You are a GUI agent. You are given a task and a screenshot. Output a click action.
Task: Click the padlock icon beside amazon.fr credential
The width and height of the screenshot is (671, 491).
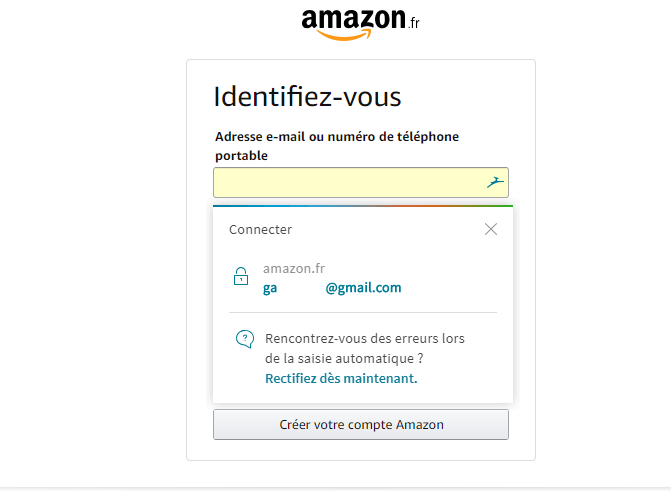[x=241, y=277]
